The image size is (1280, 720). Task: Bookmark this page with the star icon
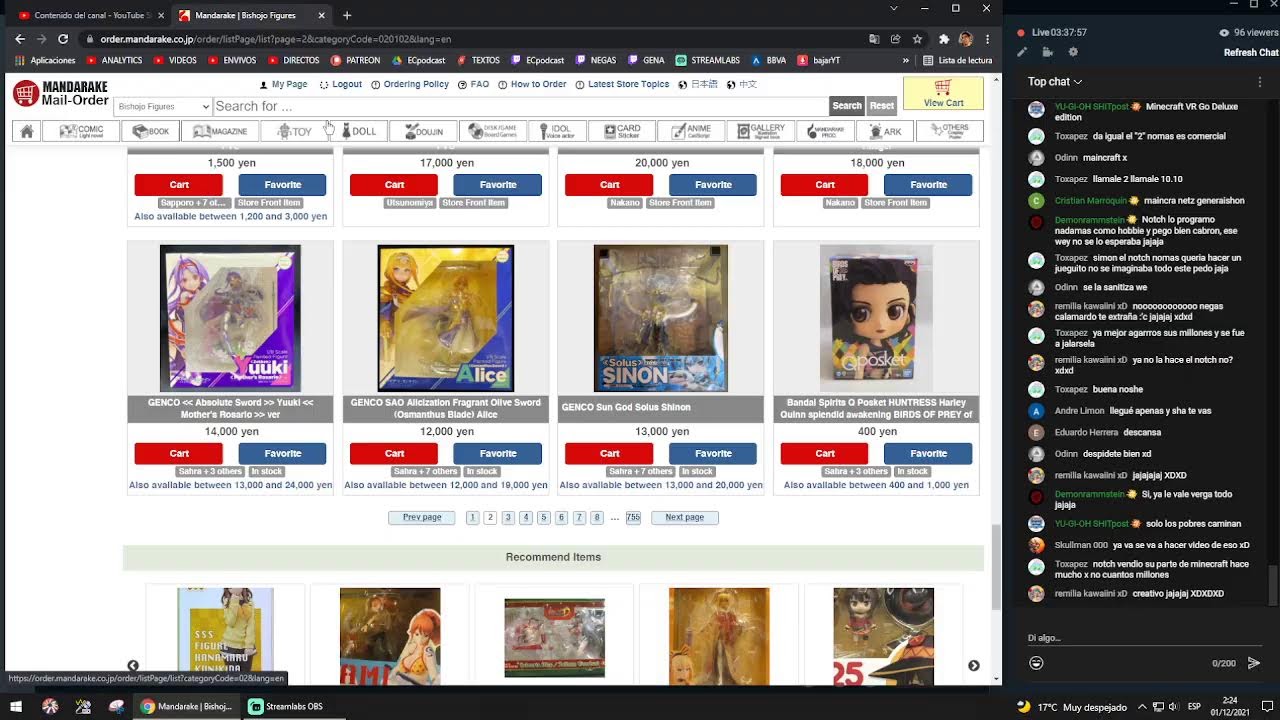click(x=917, y=39)
